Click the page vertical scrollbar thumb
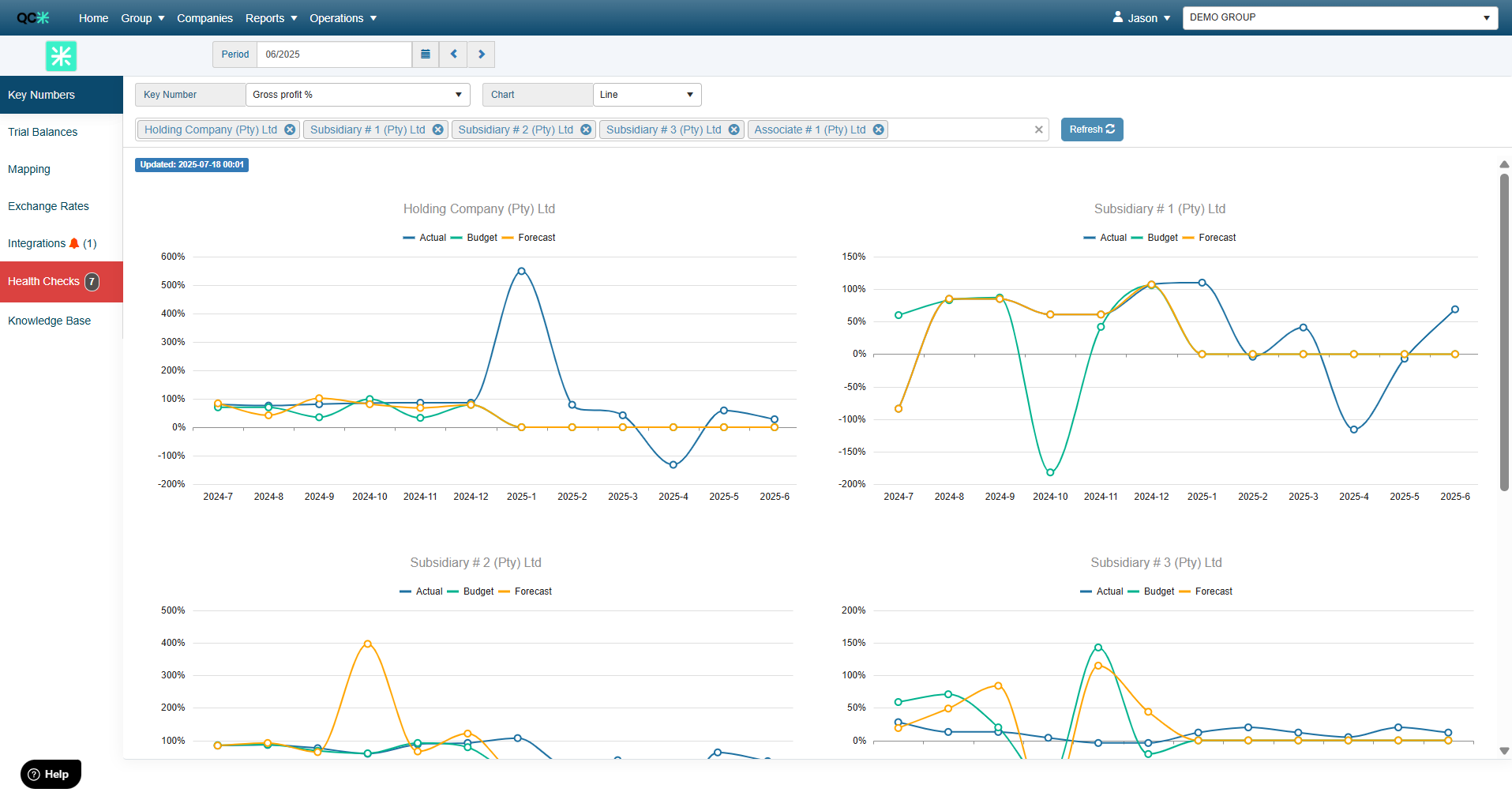The width and height of the screenshot is (1512, 811). point(1504,332)
